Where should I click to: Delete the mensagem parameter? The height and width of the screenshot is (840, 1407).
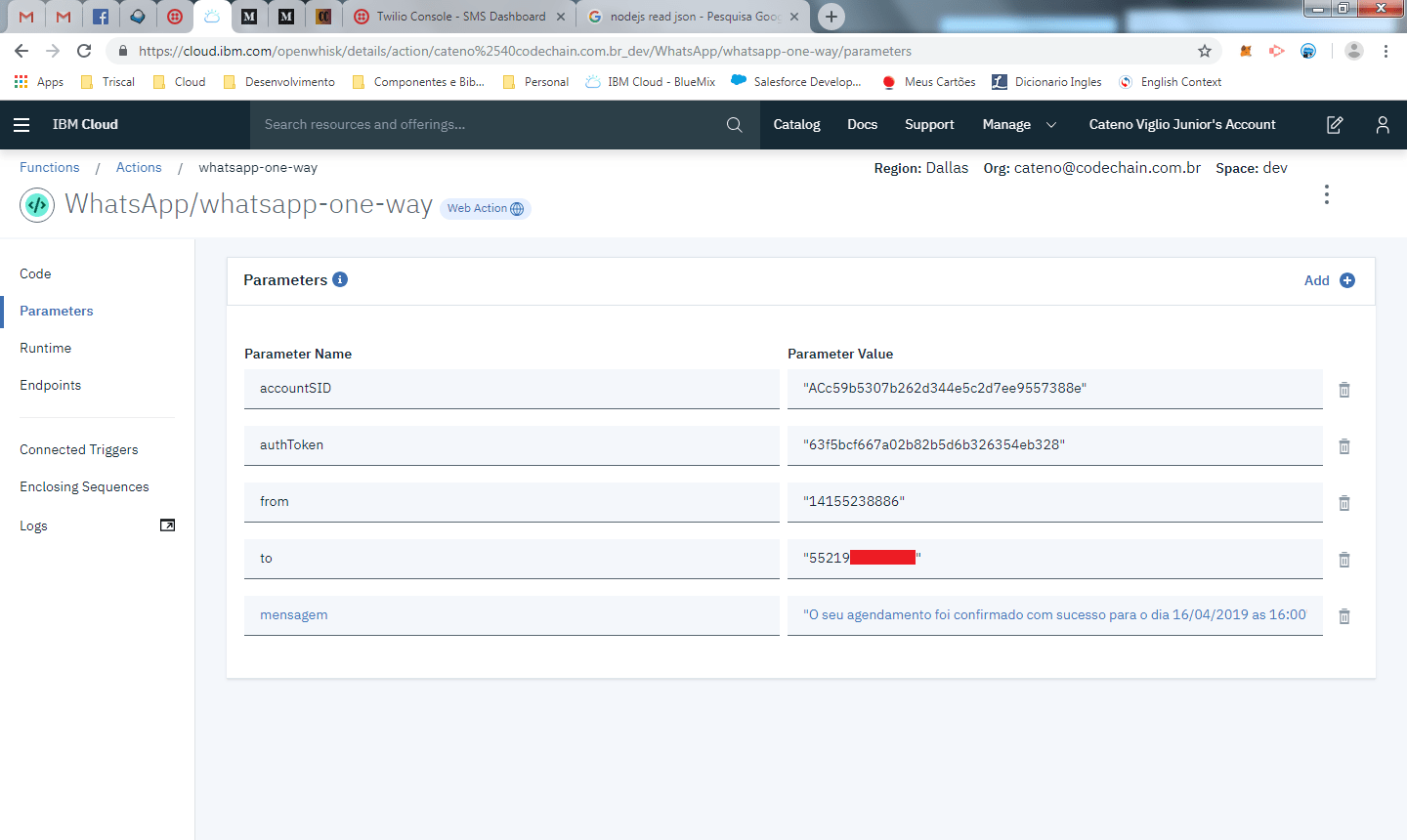click(x=1344, y=615)
